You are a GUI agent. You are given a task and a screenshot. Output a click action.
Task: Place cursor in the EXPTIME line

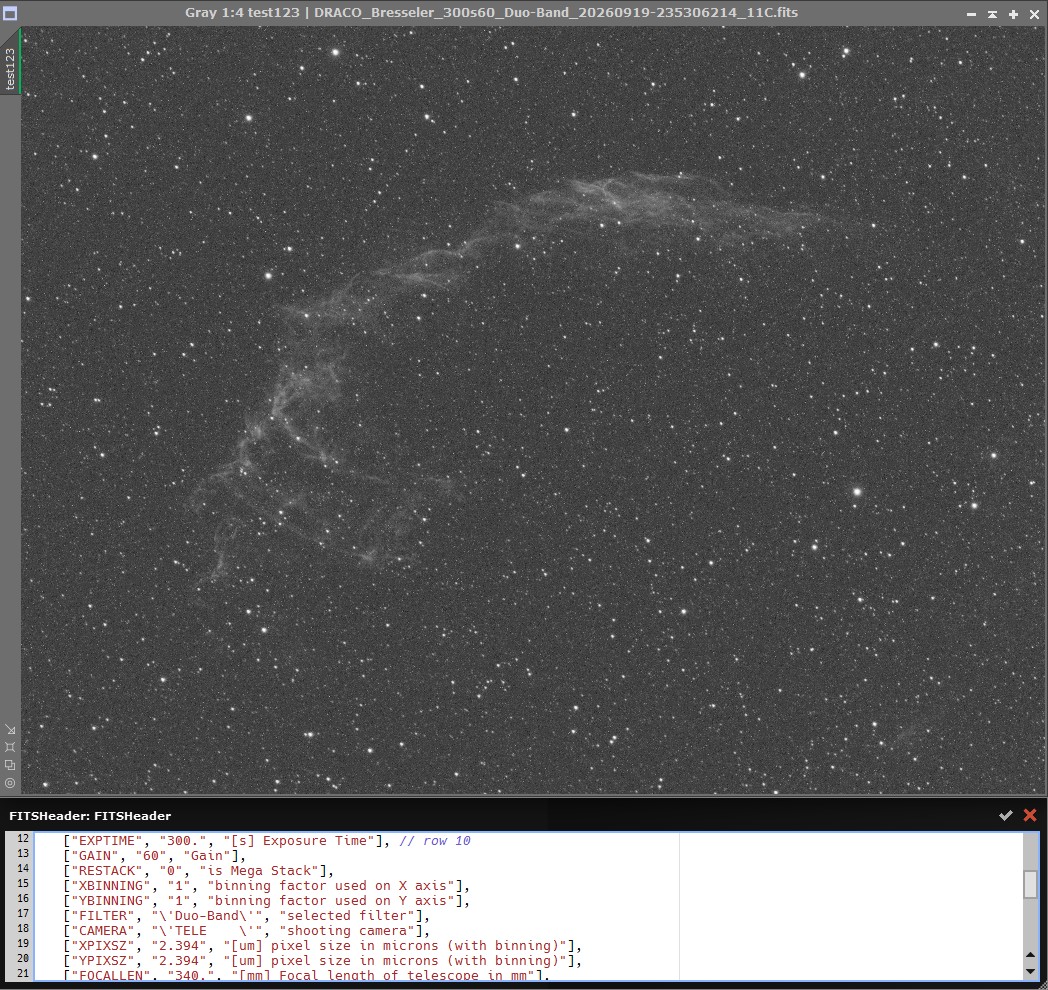pyautogui.click(x=267, y=840)
